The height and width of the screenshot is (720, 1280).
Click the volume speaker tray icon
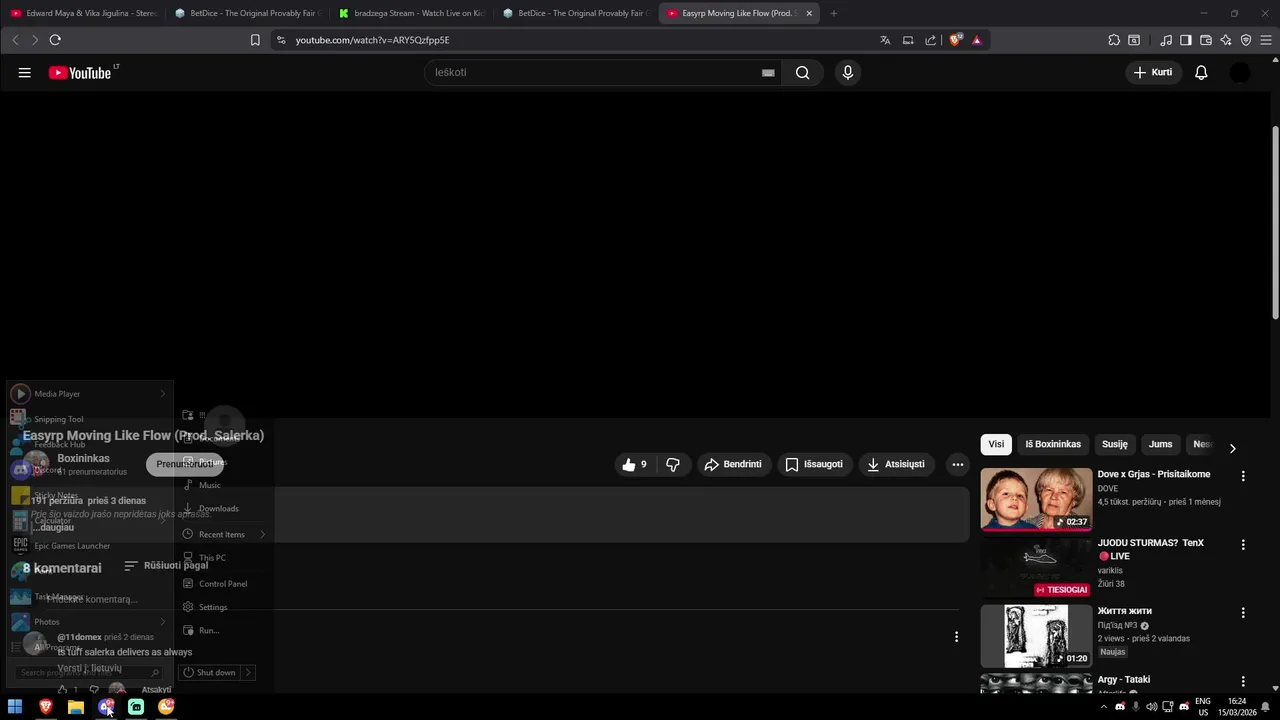tap(1152, 707)
